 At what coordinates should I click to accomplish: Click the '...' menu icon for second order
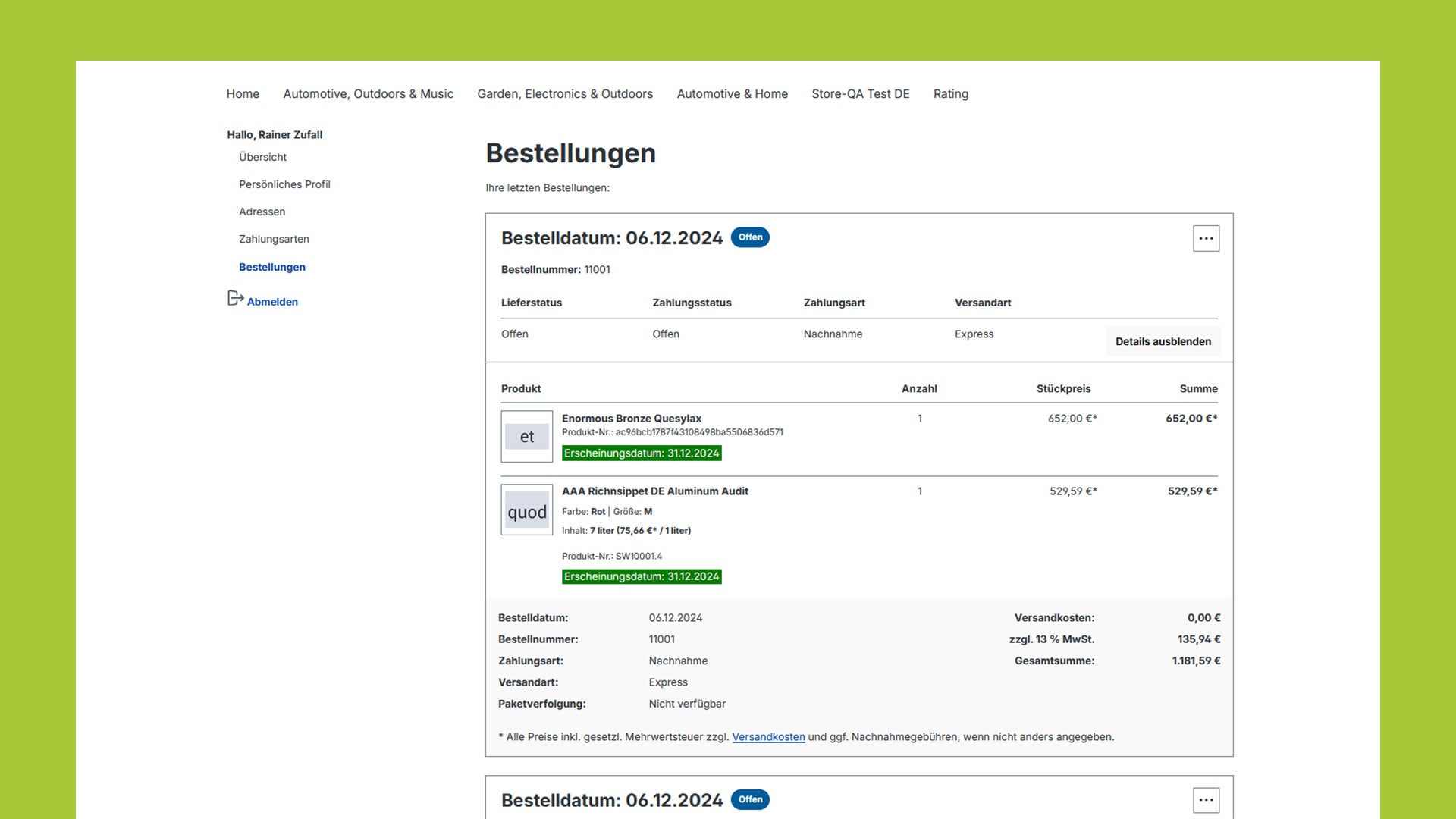click(x=1206, y=799)
